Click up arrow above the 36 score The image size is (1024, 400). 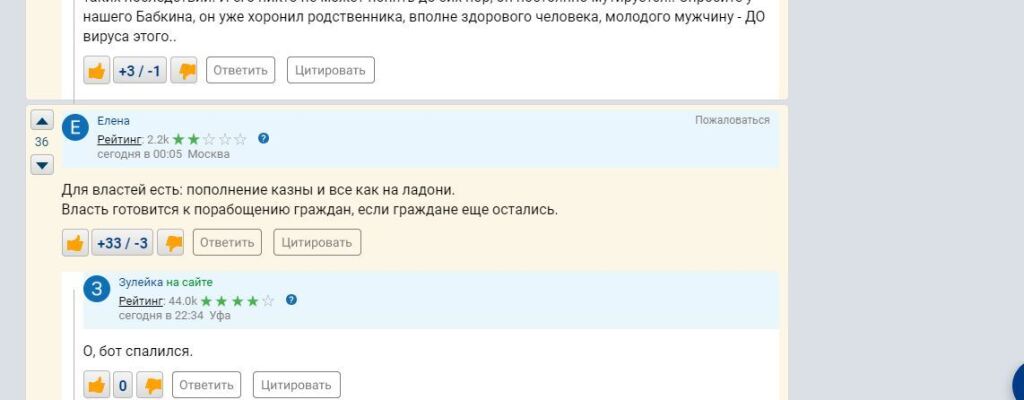[42, 121]
